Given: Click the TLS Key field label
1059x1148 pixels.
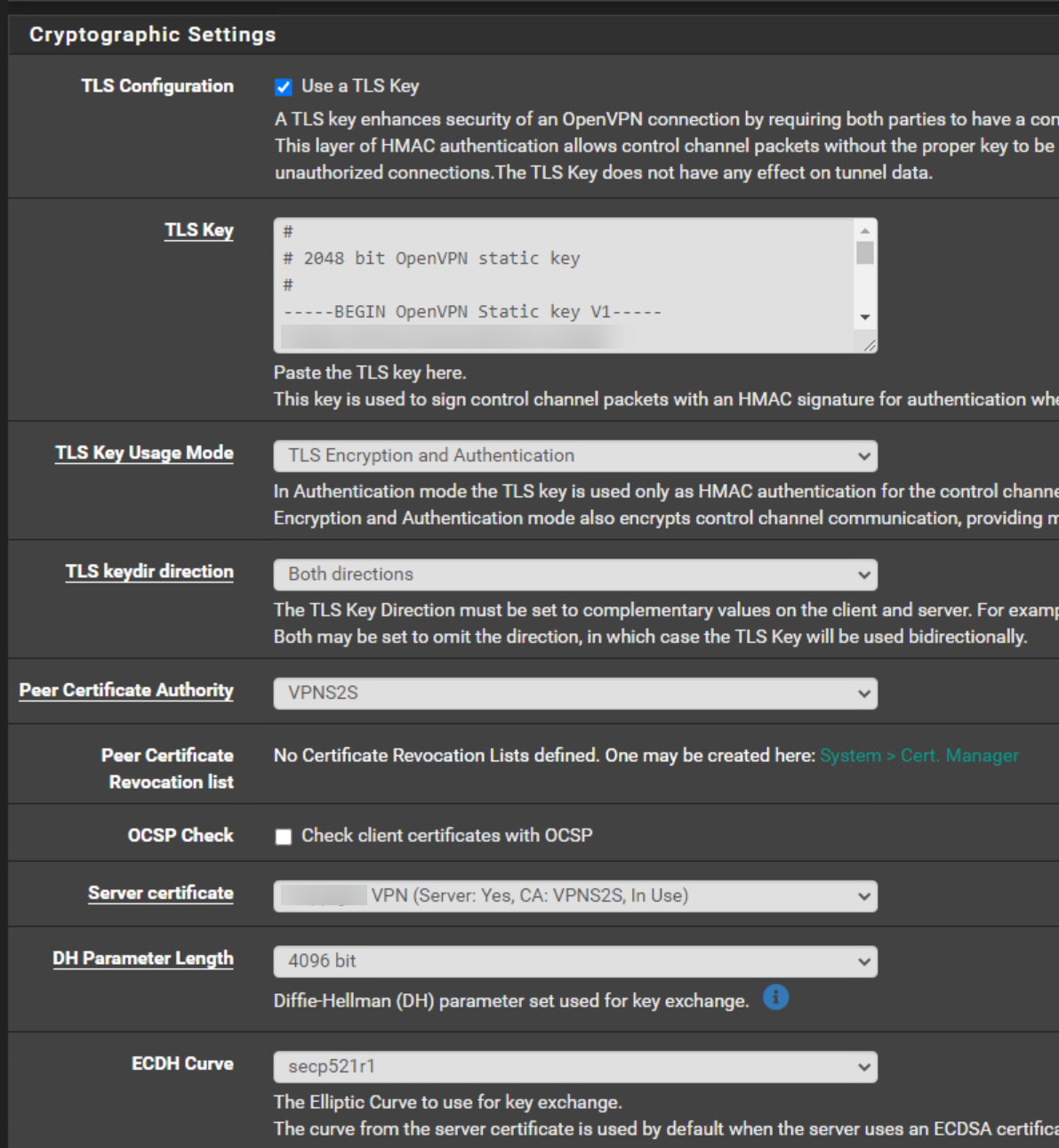Looking at the screenshot, I should [199, 230].
